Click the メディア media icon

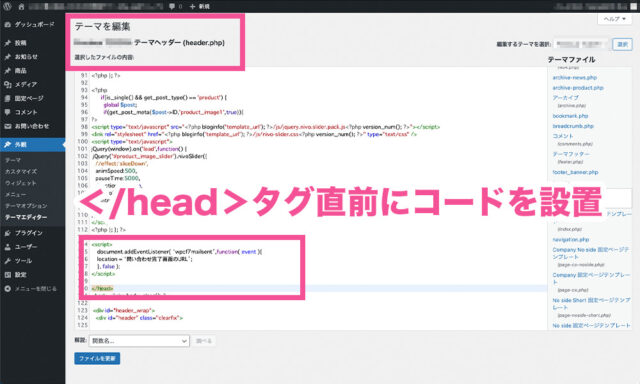(x=7, y=84)
